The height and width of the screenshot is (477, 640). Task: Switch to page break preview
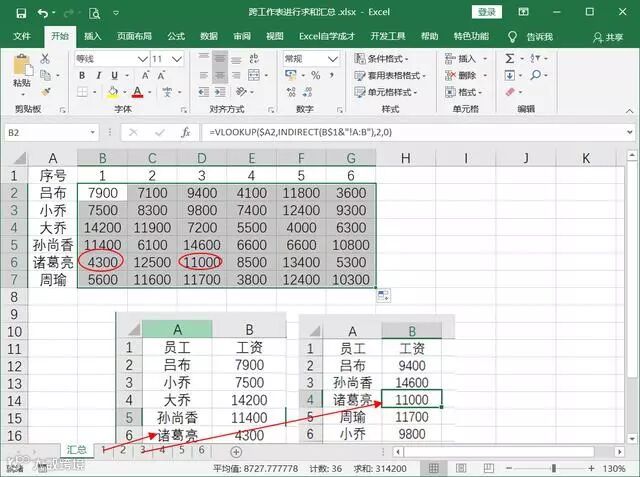(489, 468)
